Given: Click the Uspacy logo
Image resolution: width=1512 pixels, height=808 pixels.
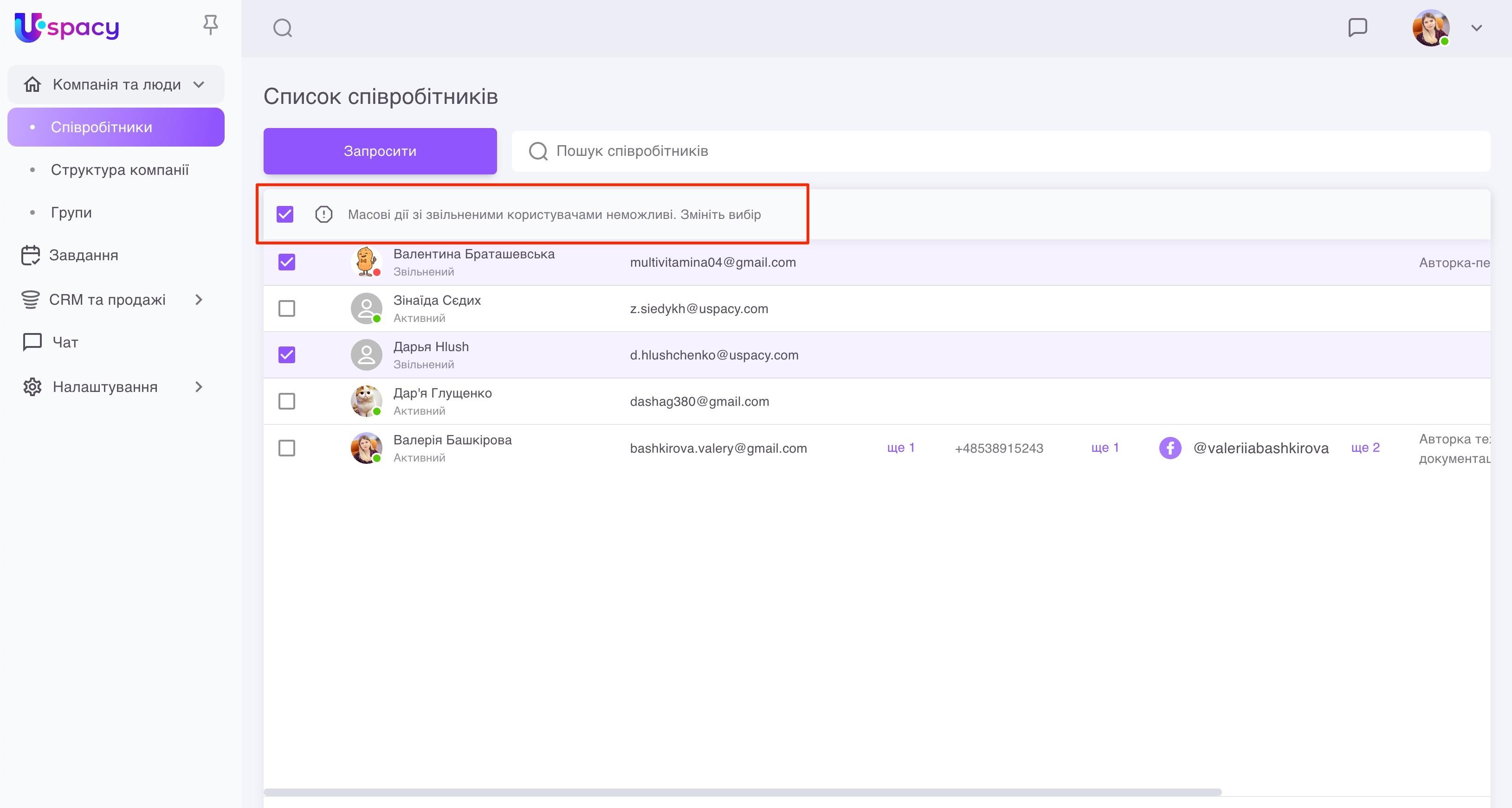Looking at the screenshot, I should pos(66,27).
